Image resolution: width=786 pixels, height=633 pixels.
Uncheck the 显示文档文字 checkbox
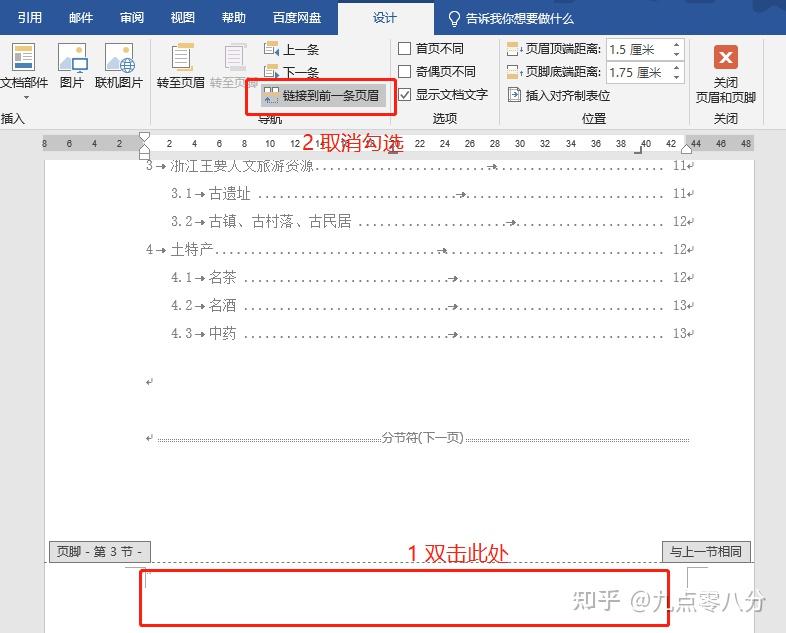click(404, 94)
